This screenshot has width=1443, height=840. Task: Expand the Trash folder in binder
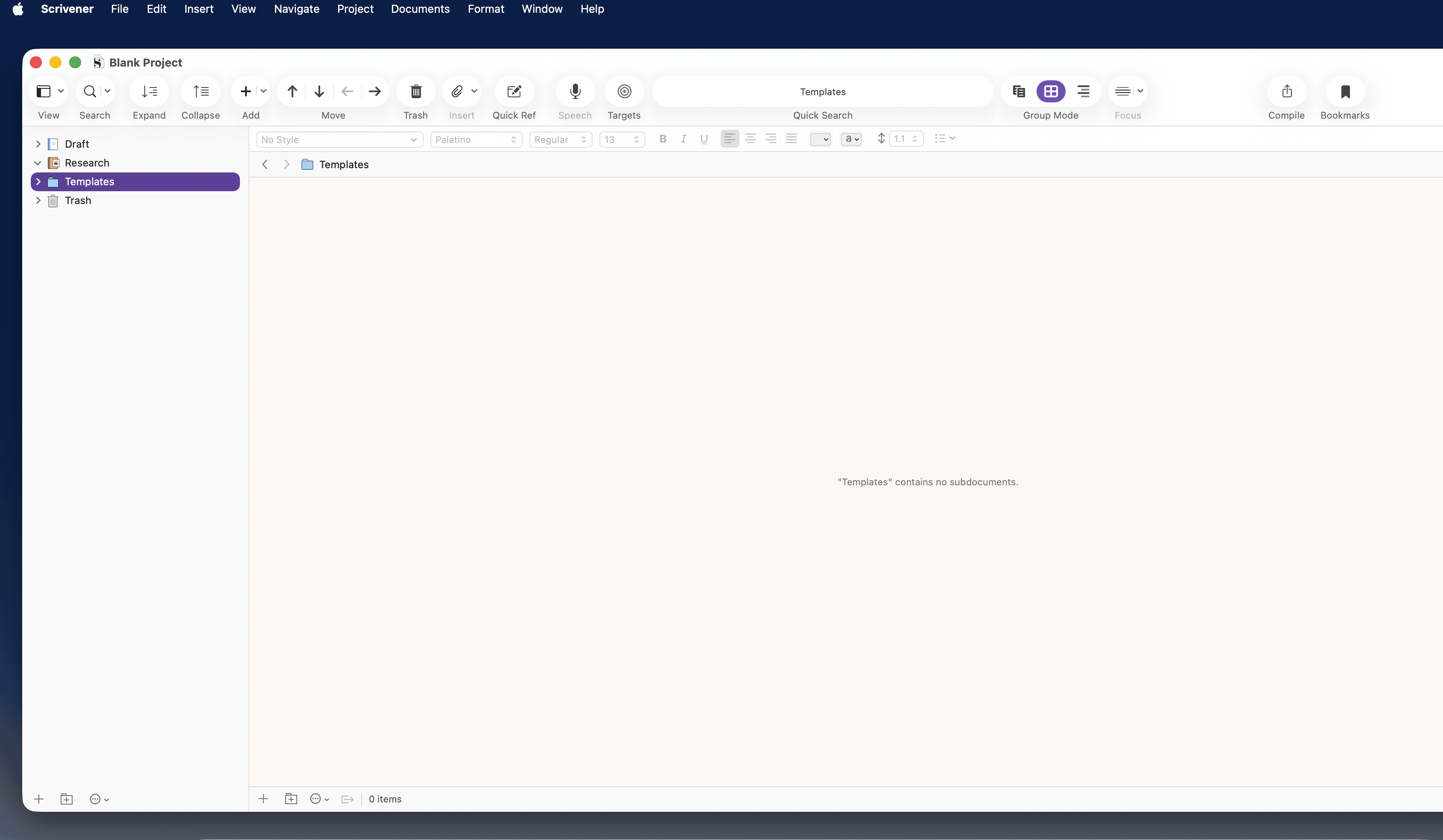pos(38,201)
